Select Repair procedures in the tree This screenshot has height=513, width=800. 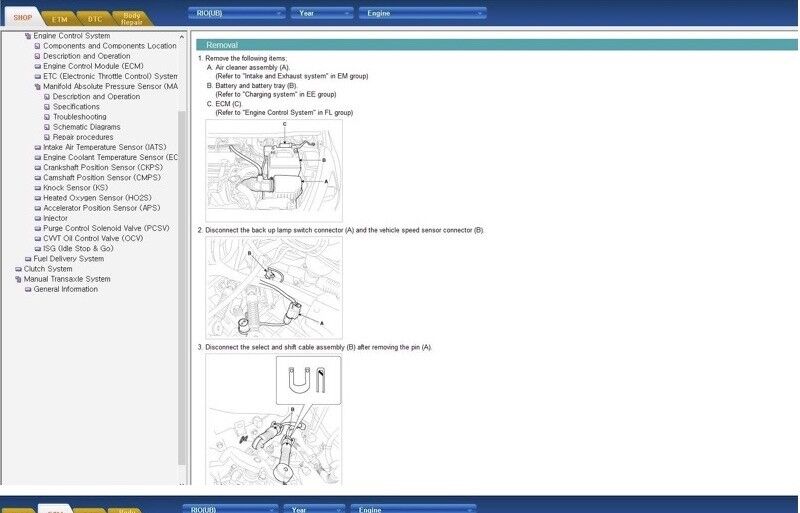click(83, 137)
